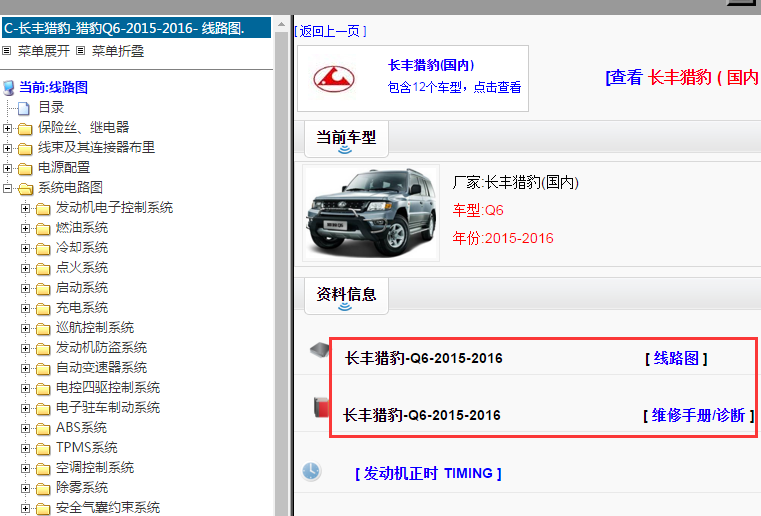Expand the 燃油系统 node
Viewport: 761px width, 516px height.
point(25,228)
